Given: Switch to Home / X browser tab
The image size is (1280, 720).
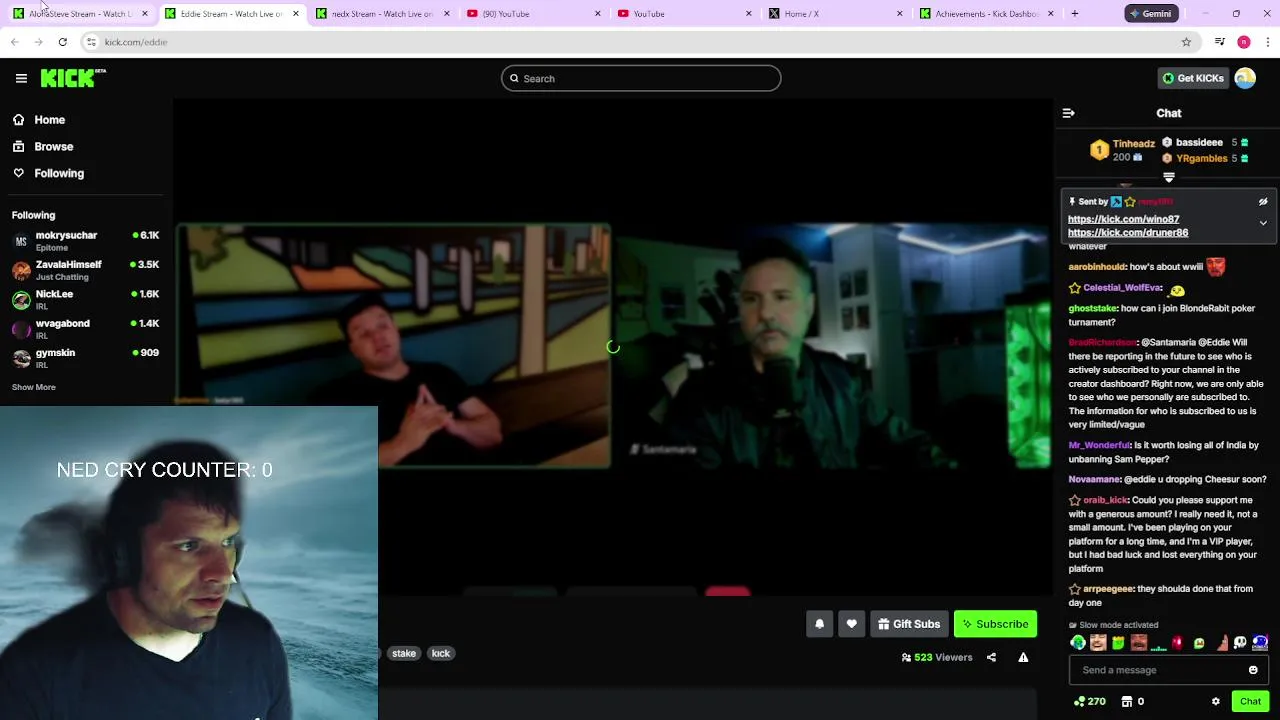Looking at the screenshot, I should tap(833, 14).
